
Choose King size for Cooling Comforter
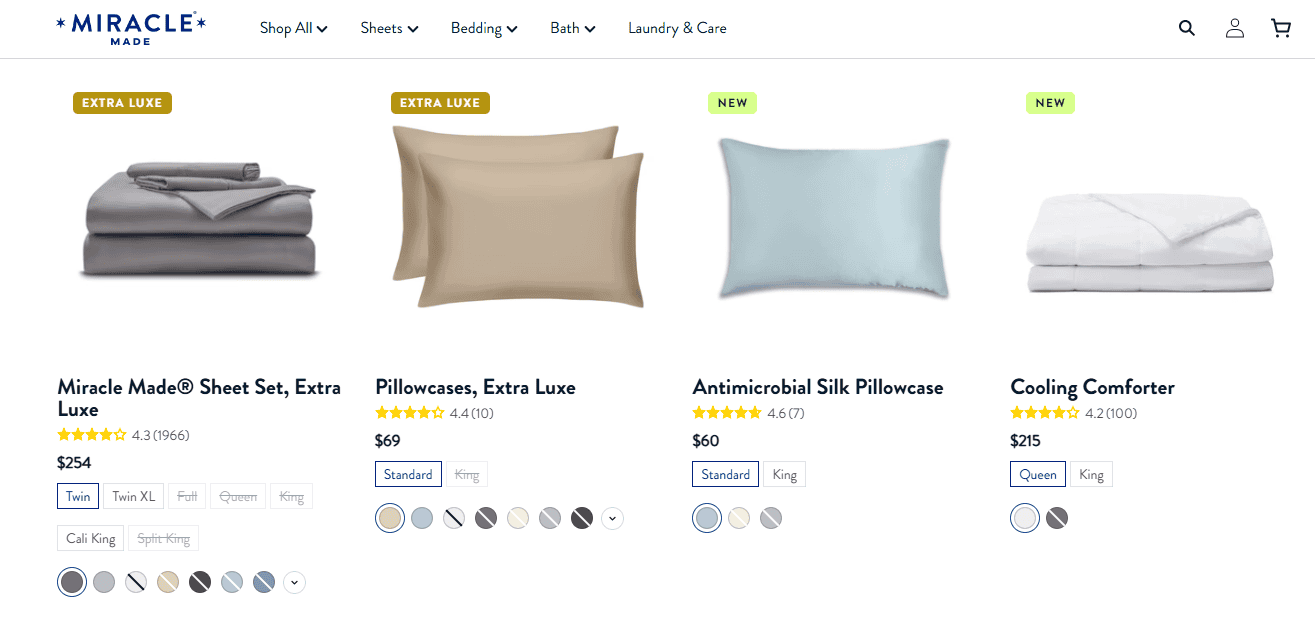point(1091,474)
